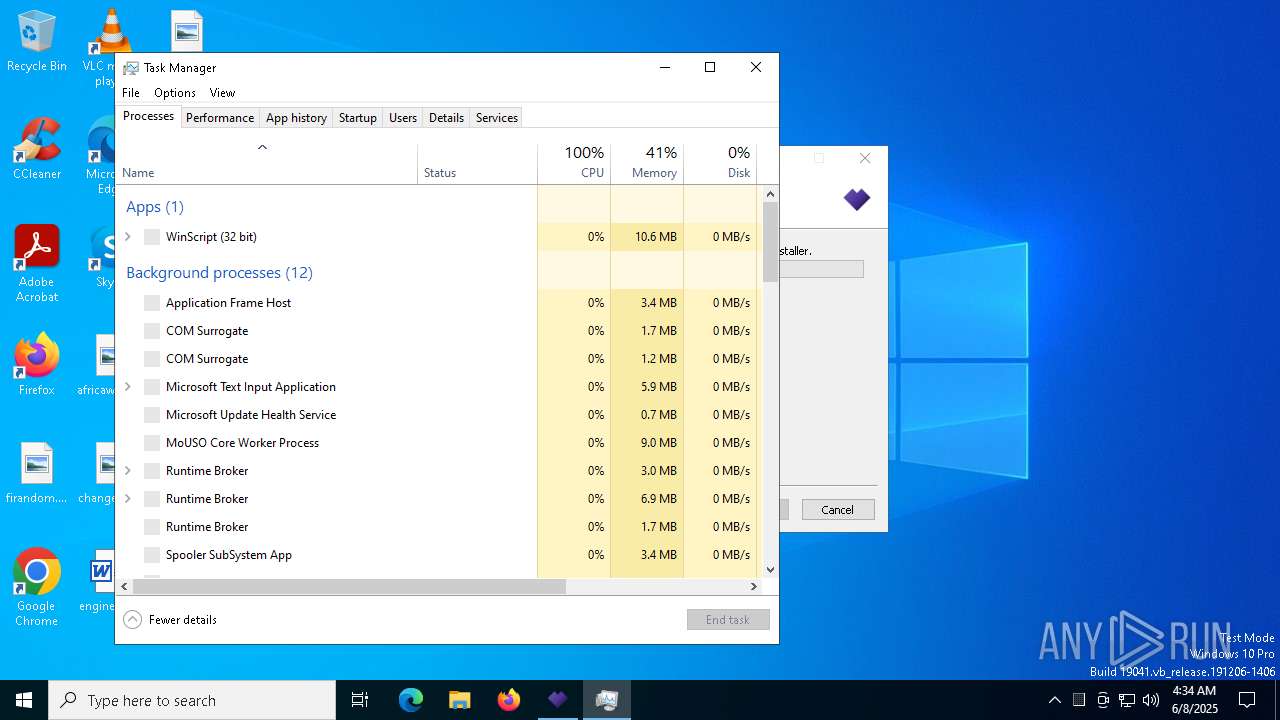Select the WinScript (32 bit) process icon
The image size is (1280, 720).
[152, 237]
